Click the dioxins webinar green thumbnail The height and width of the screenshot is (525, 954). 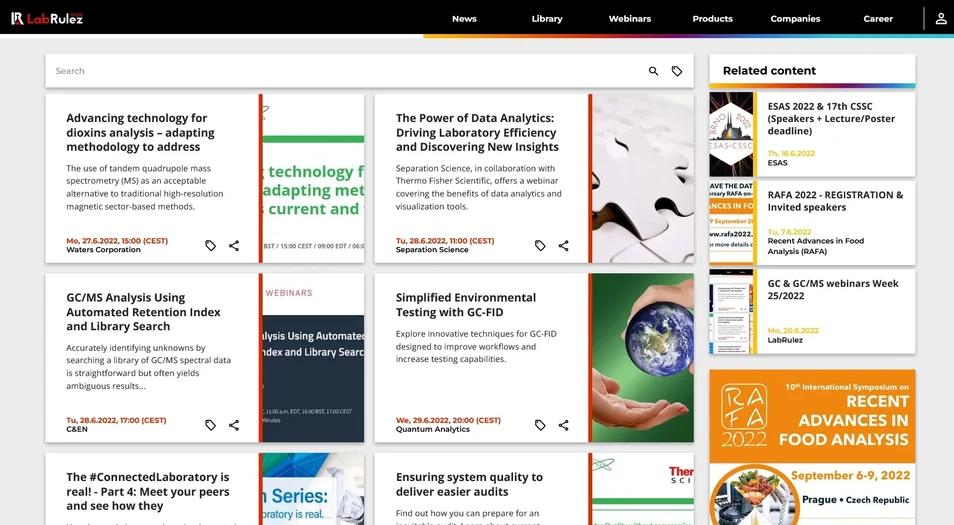pos(313,178)
